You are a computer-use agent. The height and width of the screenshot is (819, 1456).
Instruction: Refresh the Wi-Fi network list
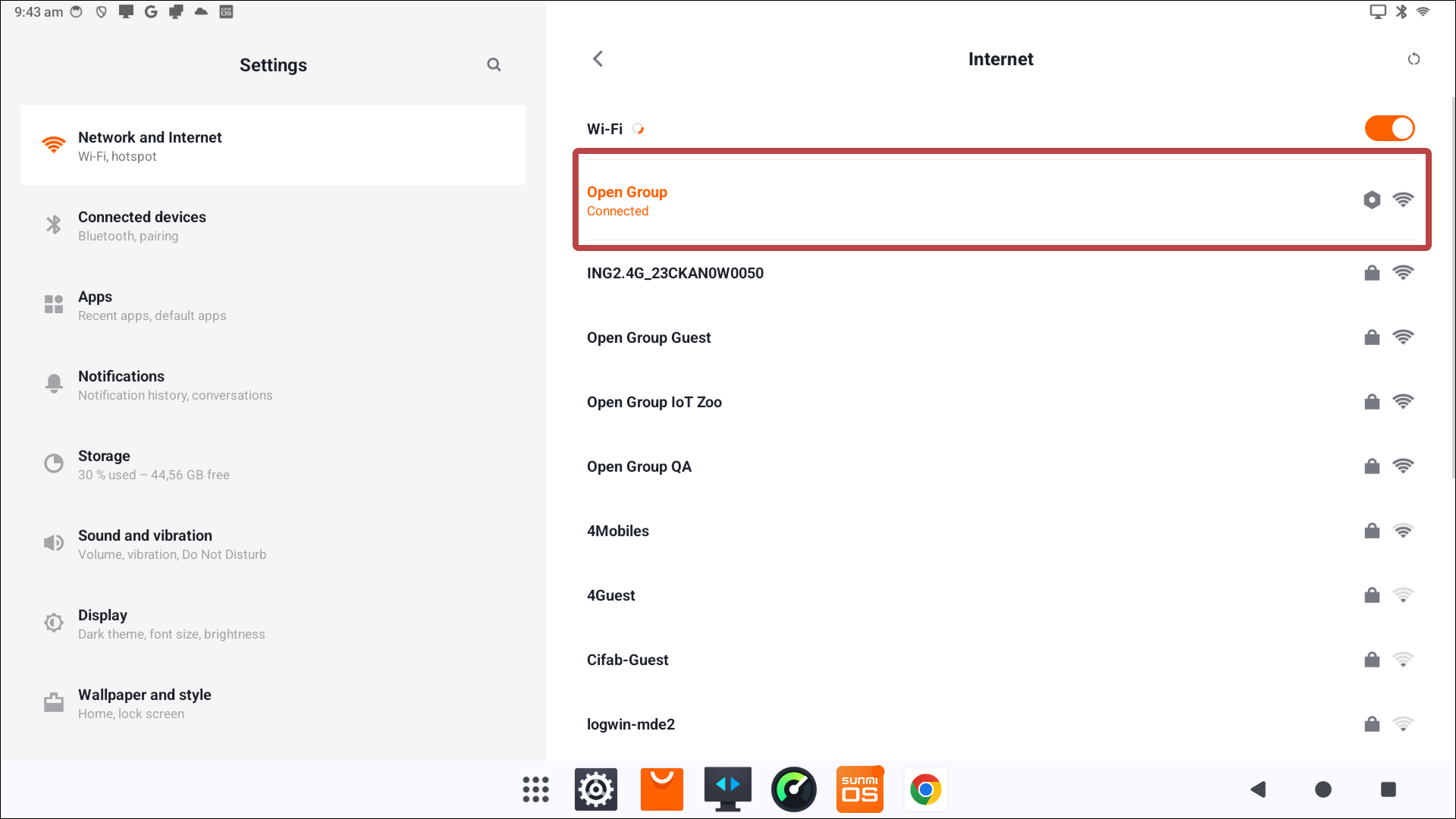click(x=1414, y=59)
